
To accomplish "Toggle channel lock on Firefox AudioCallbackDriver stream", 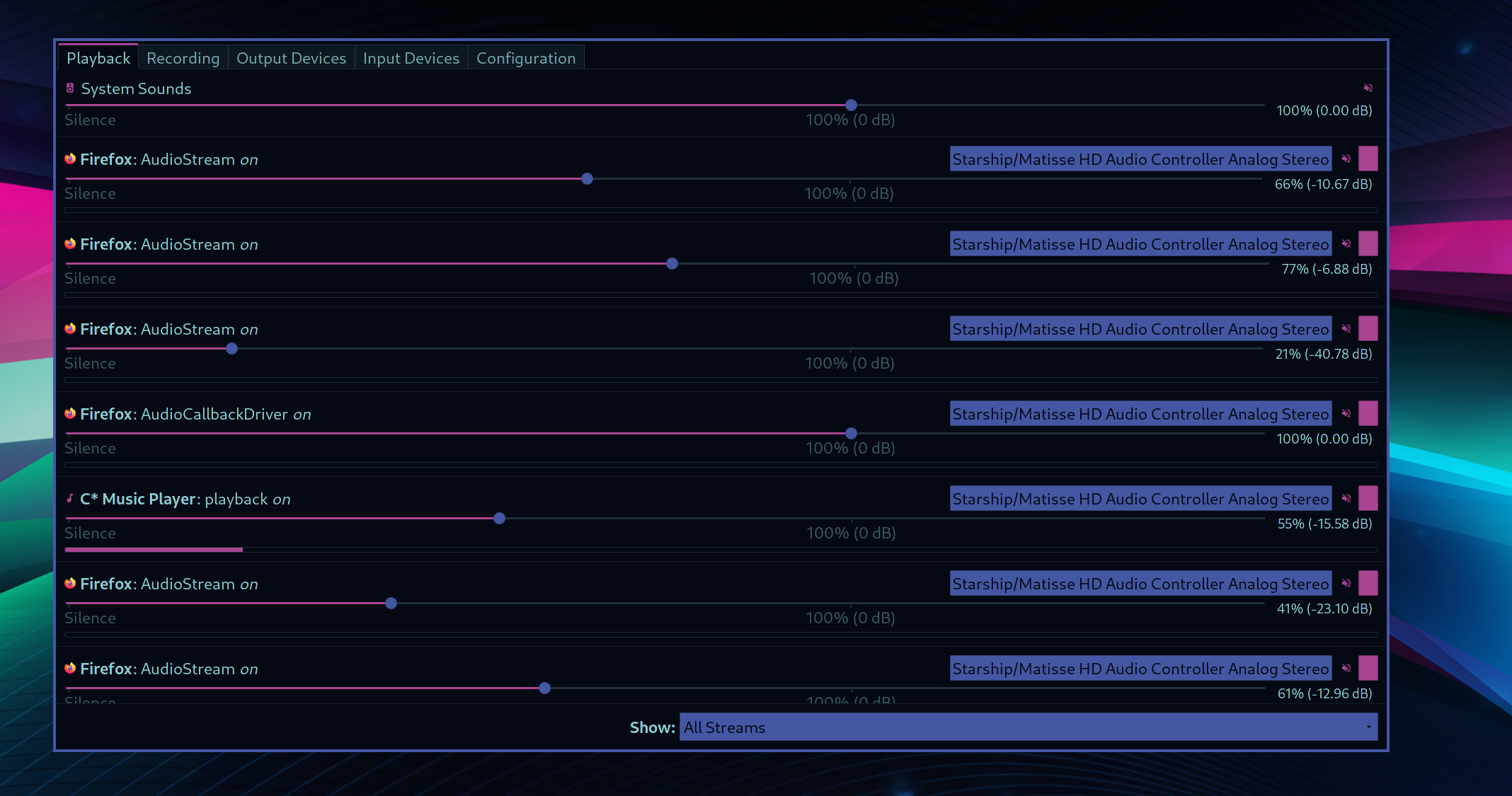I will 1368,414.
